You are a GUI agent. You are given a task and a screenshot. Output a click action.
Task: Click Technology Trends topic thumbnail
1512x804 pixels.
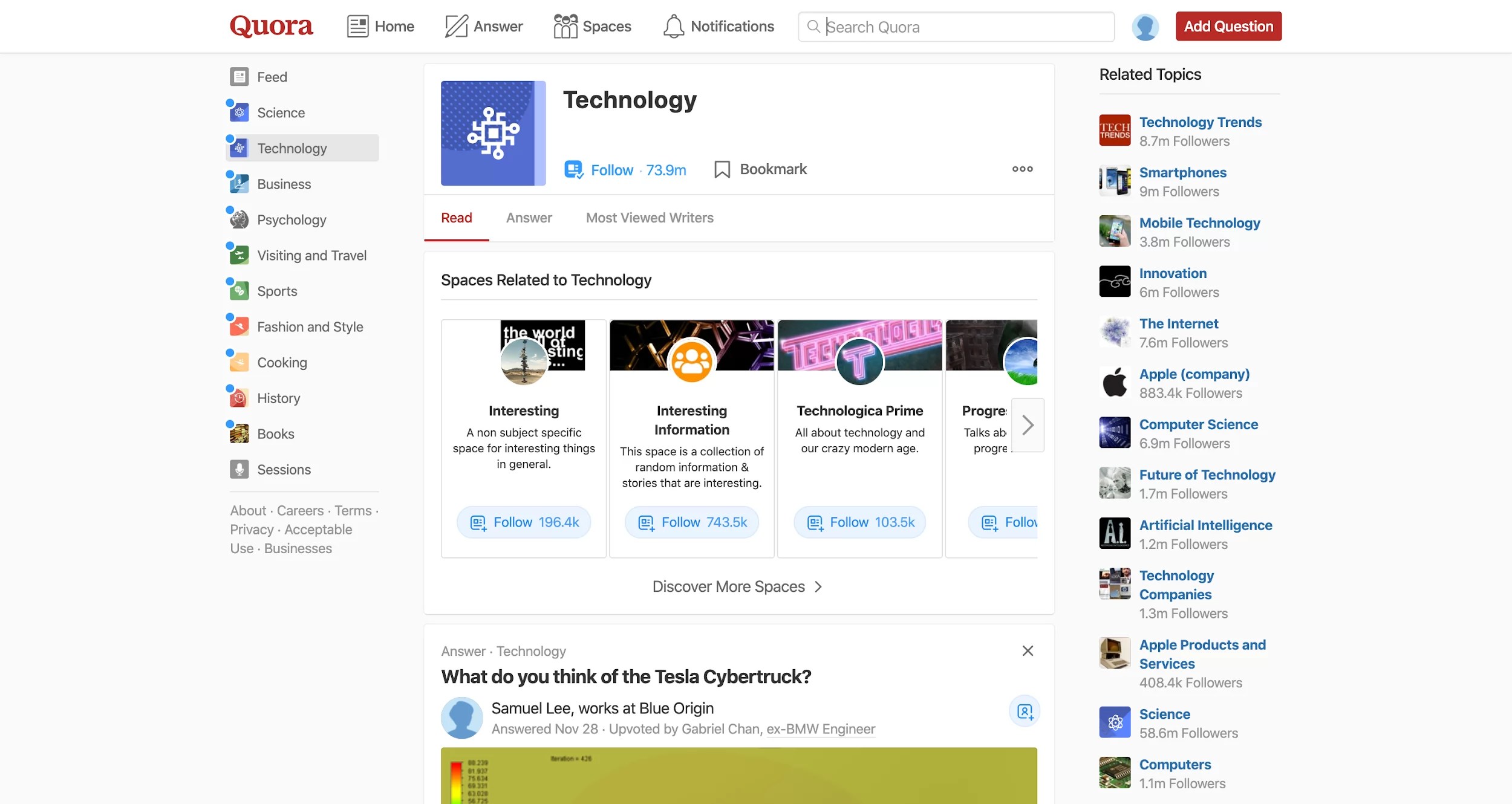[1115, 130]
